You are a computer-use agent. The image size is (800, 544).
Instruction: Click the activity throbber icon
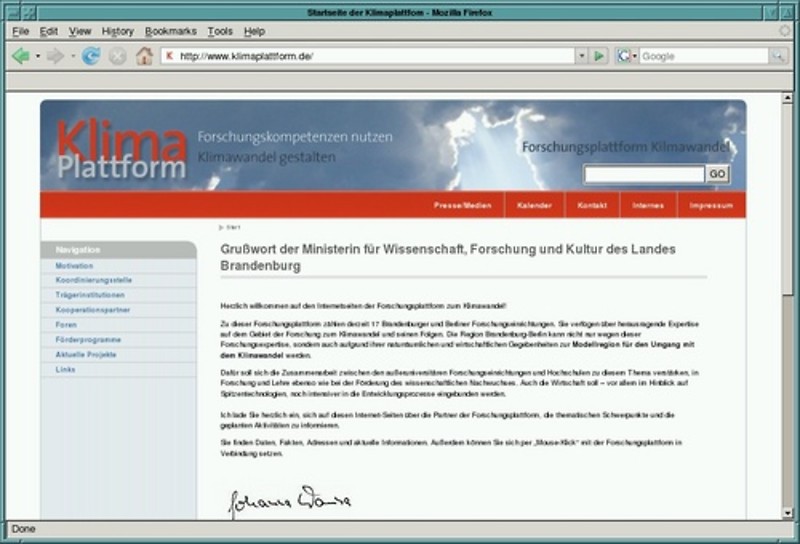(785, 31)
